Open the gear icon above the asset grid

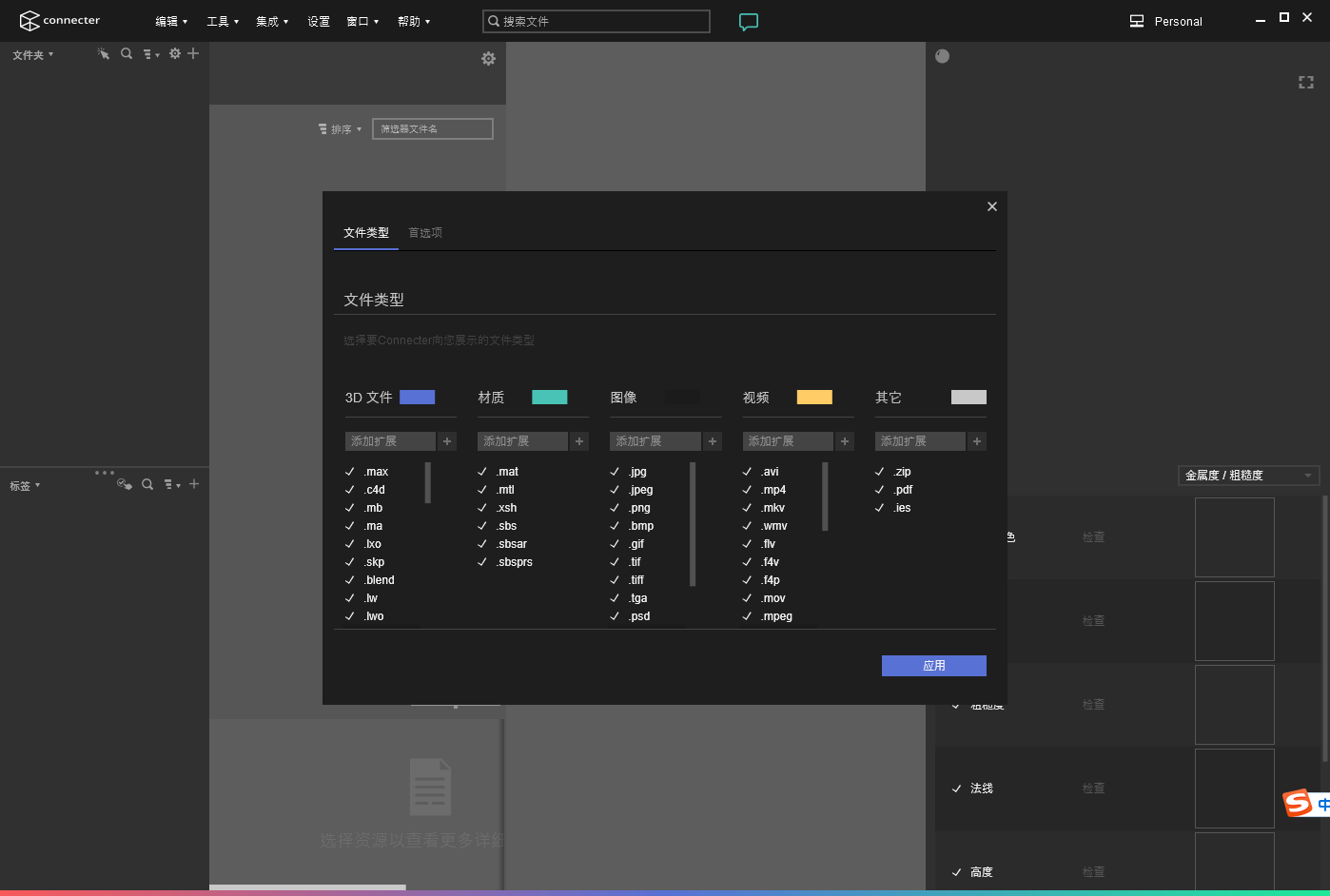pyautogui.click(x=488, y=58)
